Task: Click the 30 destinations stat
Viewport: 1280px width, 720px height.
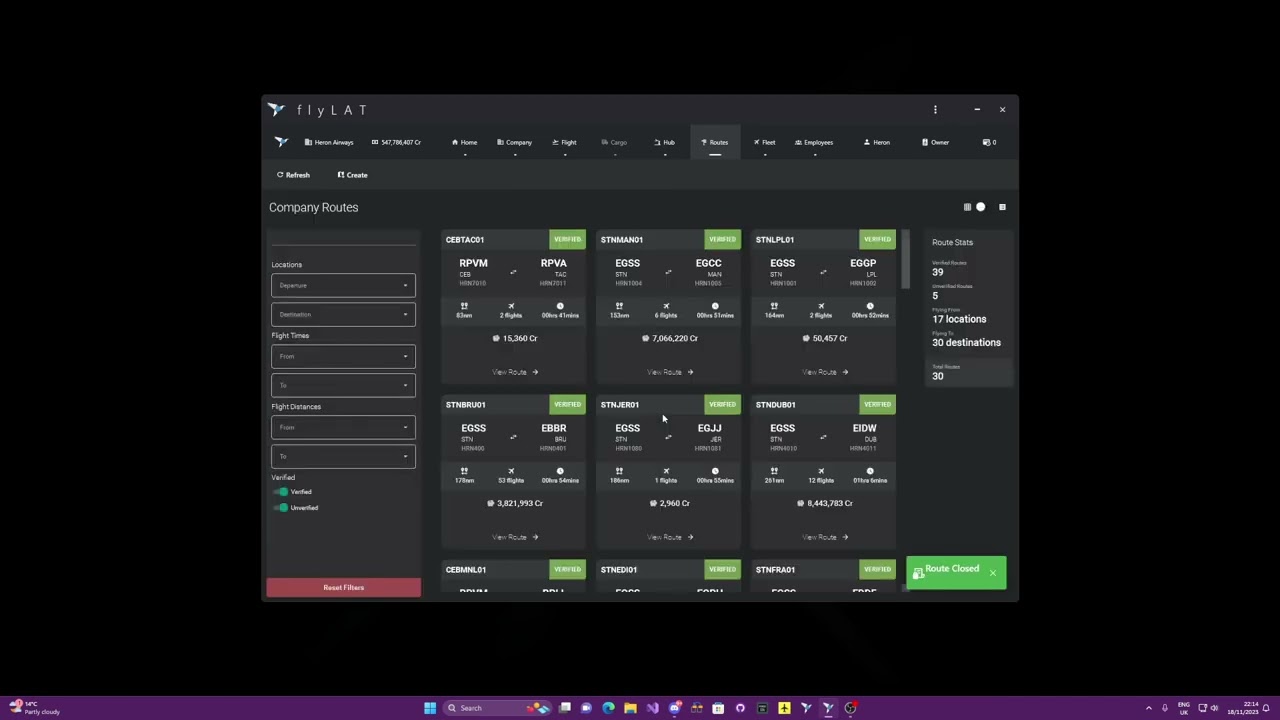Action: click(x=966, y=342)
